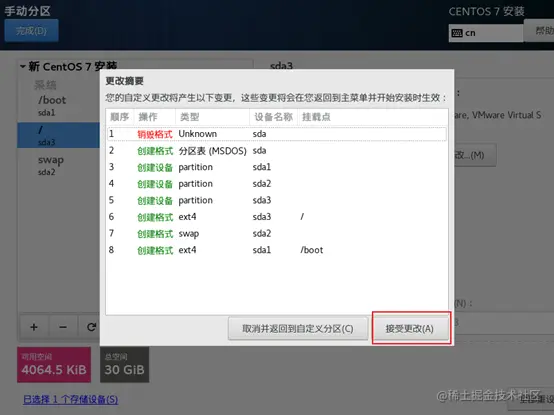554x415 pixels.
Task: Select row 7 swap sda2
Action: (277, 233)
